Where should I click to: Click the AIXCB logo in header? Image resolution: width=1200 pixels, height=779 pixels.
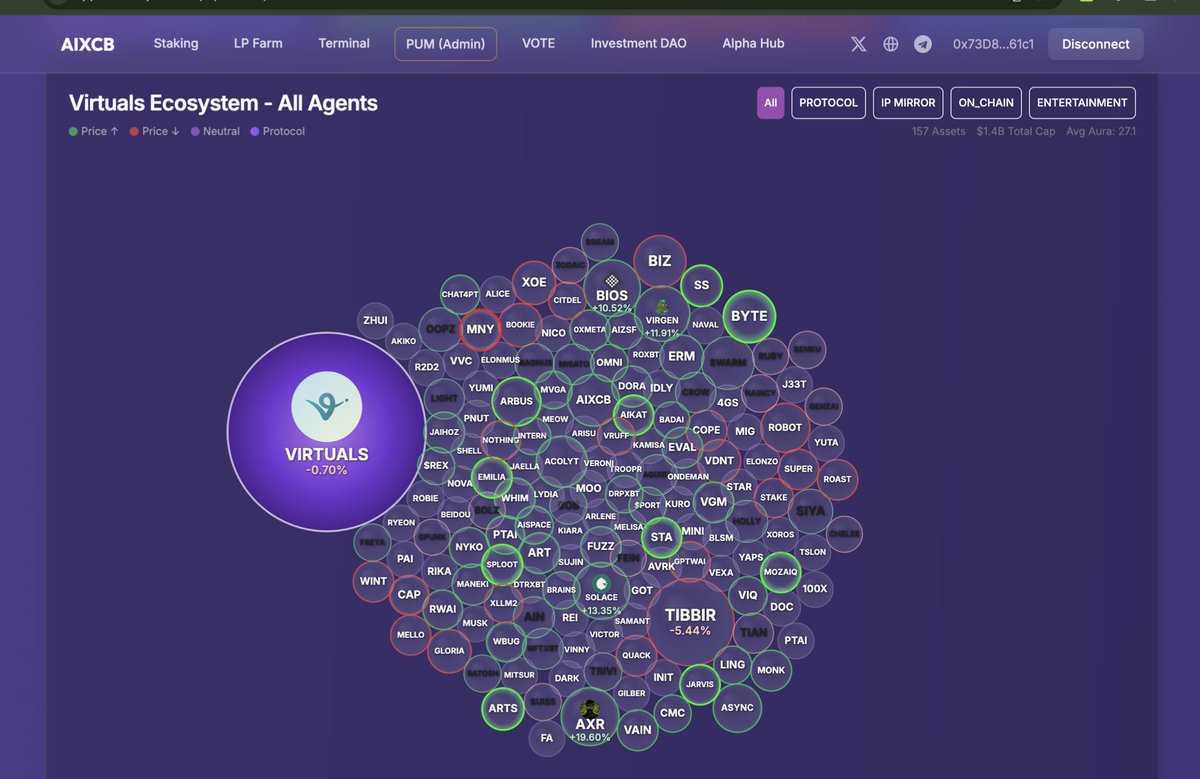pyautogui.click(x=87, y=44)
